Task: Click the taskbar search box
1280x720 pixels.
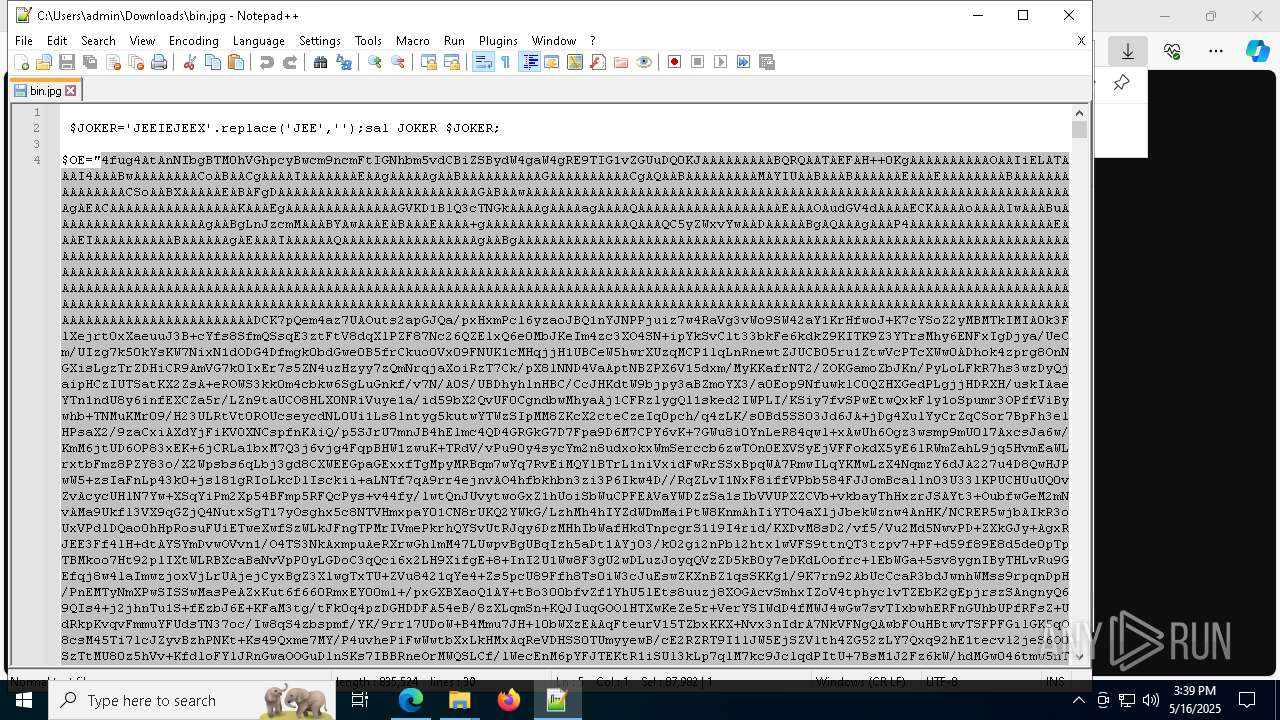Action: 192,700
